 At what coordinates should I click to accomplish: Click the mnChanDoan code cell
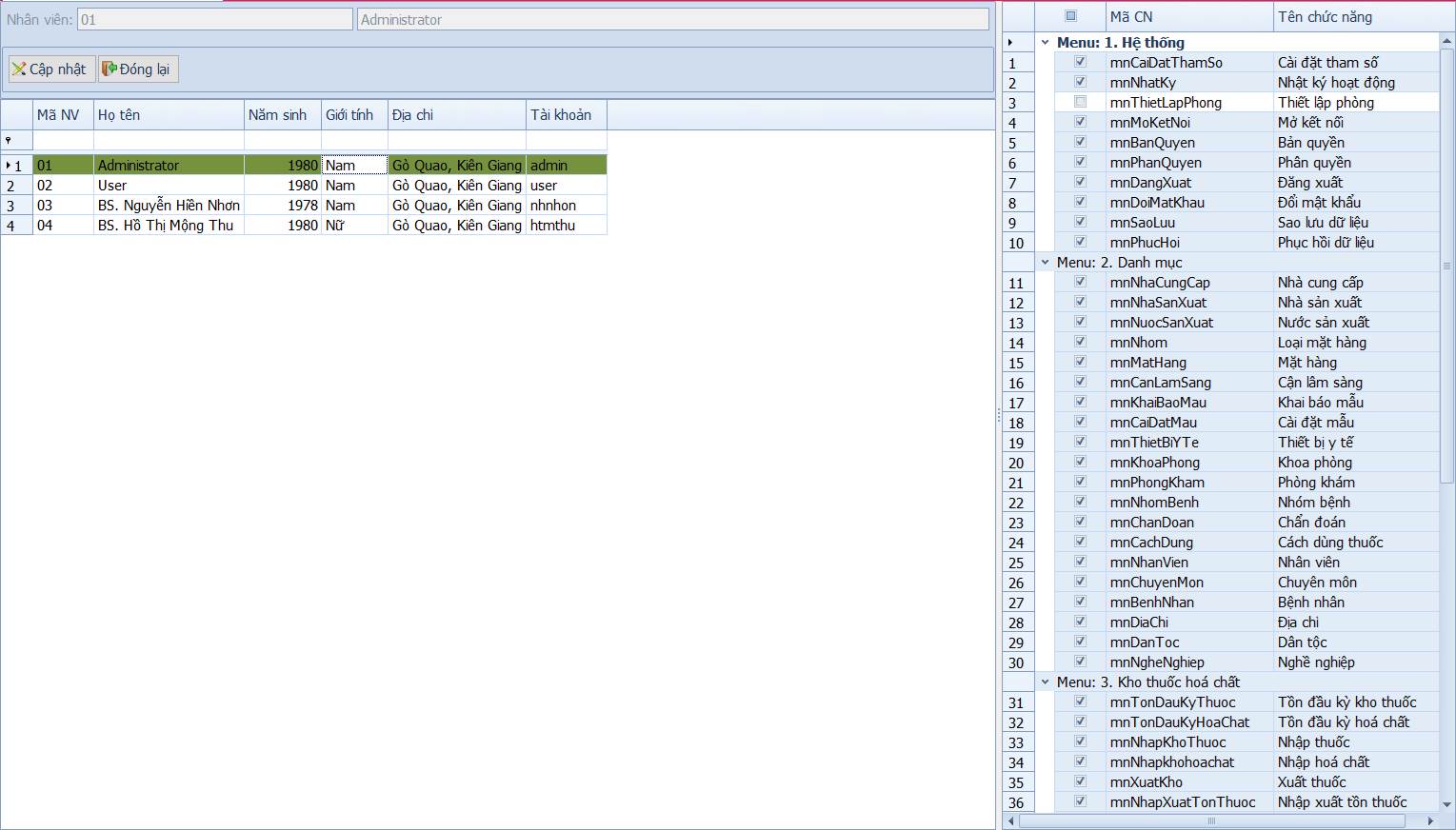pyautogui.click(x=1189, y=522)
